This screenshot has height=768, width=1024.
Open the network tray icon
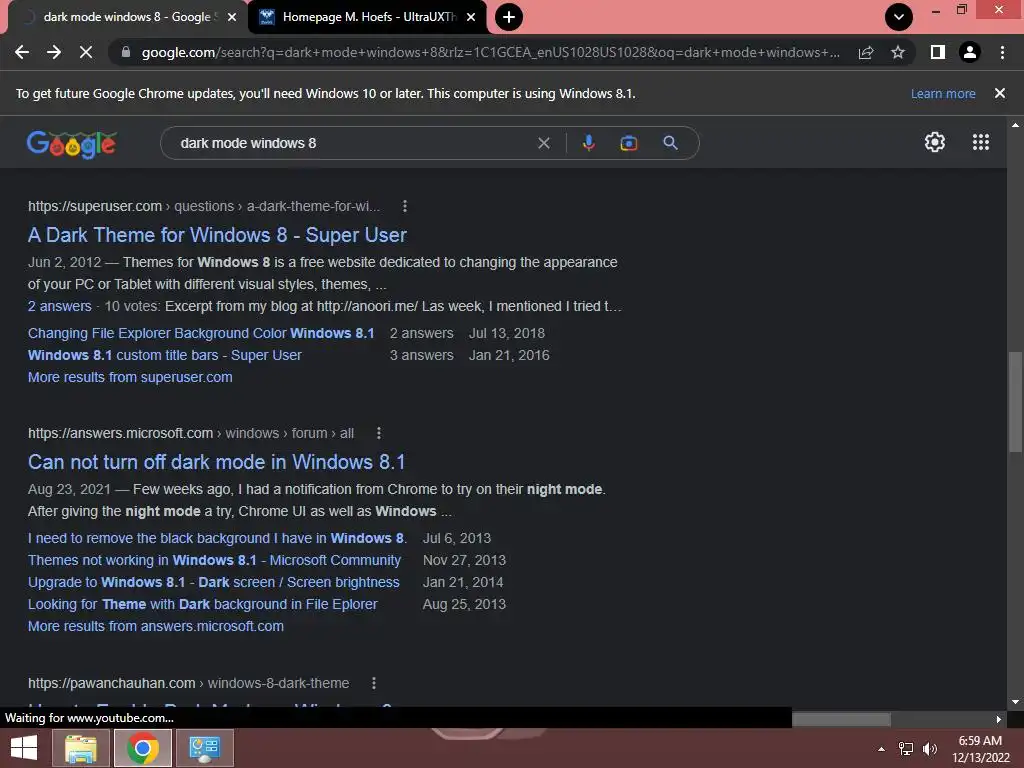pyautogui.click(x=906, y=749)
